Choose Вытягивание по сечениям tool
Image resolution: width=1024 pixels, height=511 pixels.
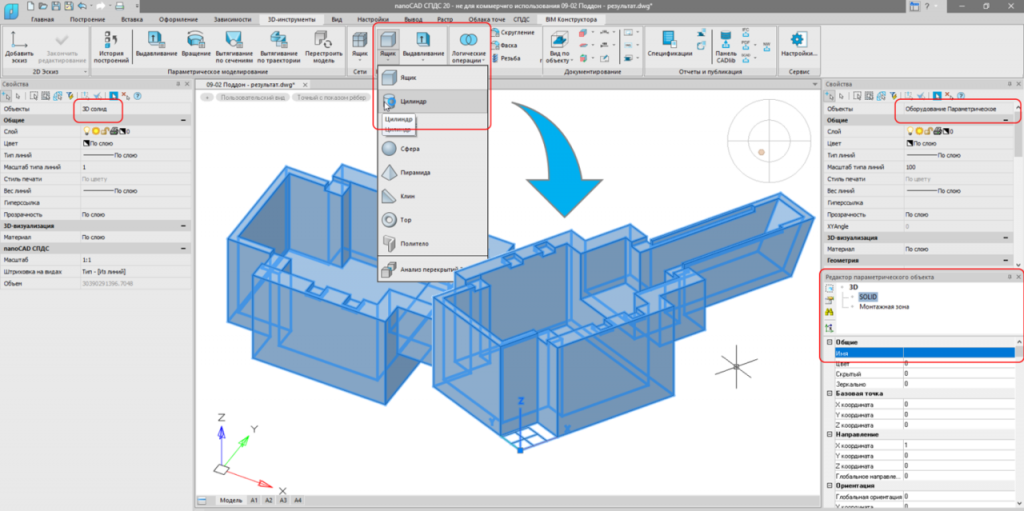tap(233, 47)
